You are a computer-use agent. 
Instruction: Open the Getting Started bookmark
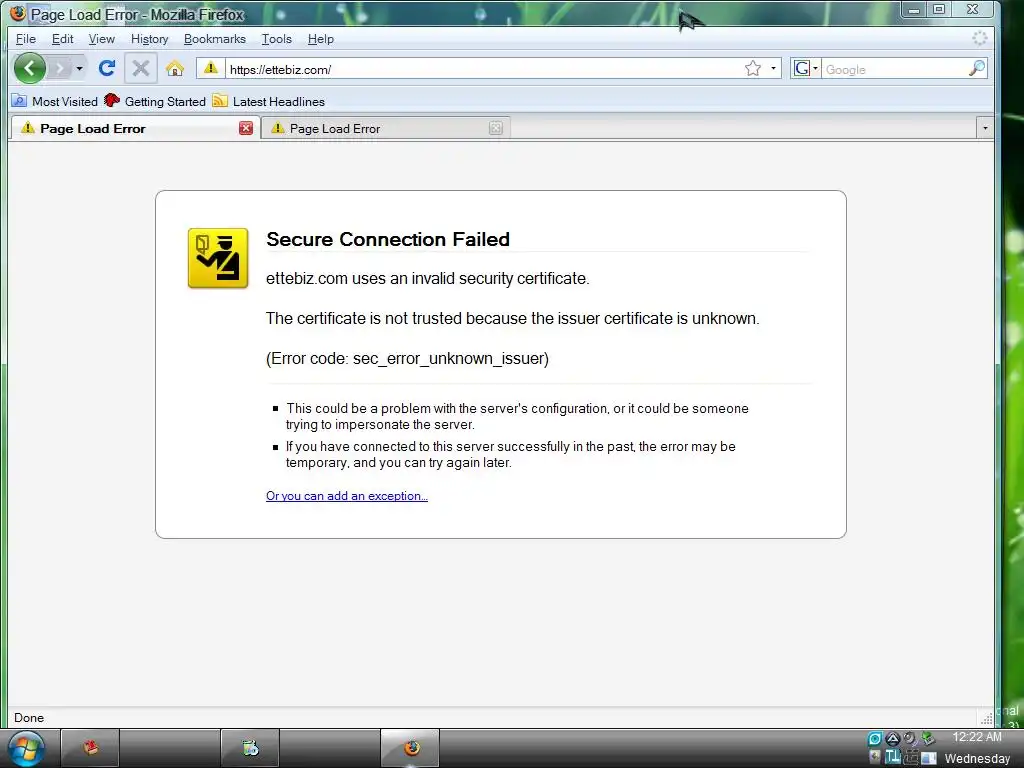click(155, 101)
